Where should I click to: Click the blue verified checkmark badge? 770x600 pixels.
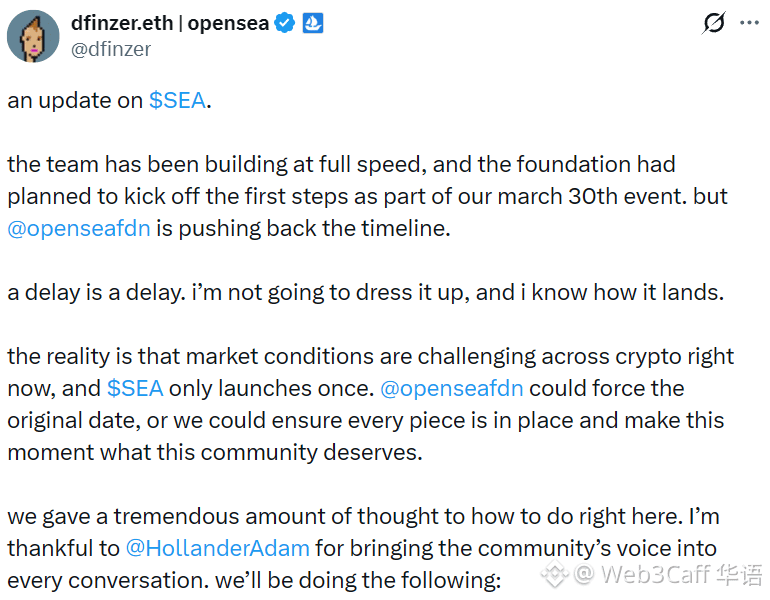pyautogui.click(x=285, y=23)
